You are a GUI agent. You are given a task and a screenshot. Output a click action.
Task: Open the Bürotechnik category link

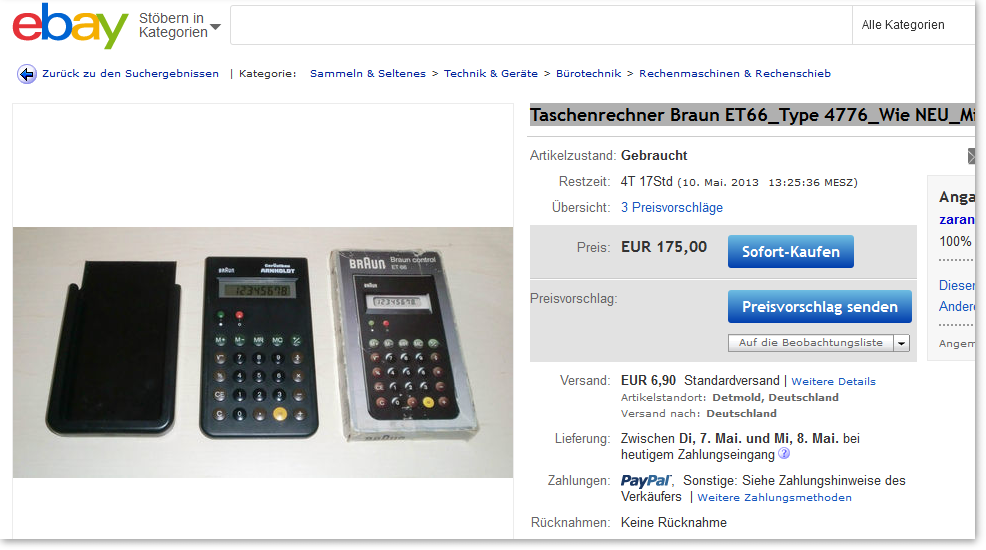coord(589,74)
